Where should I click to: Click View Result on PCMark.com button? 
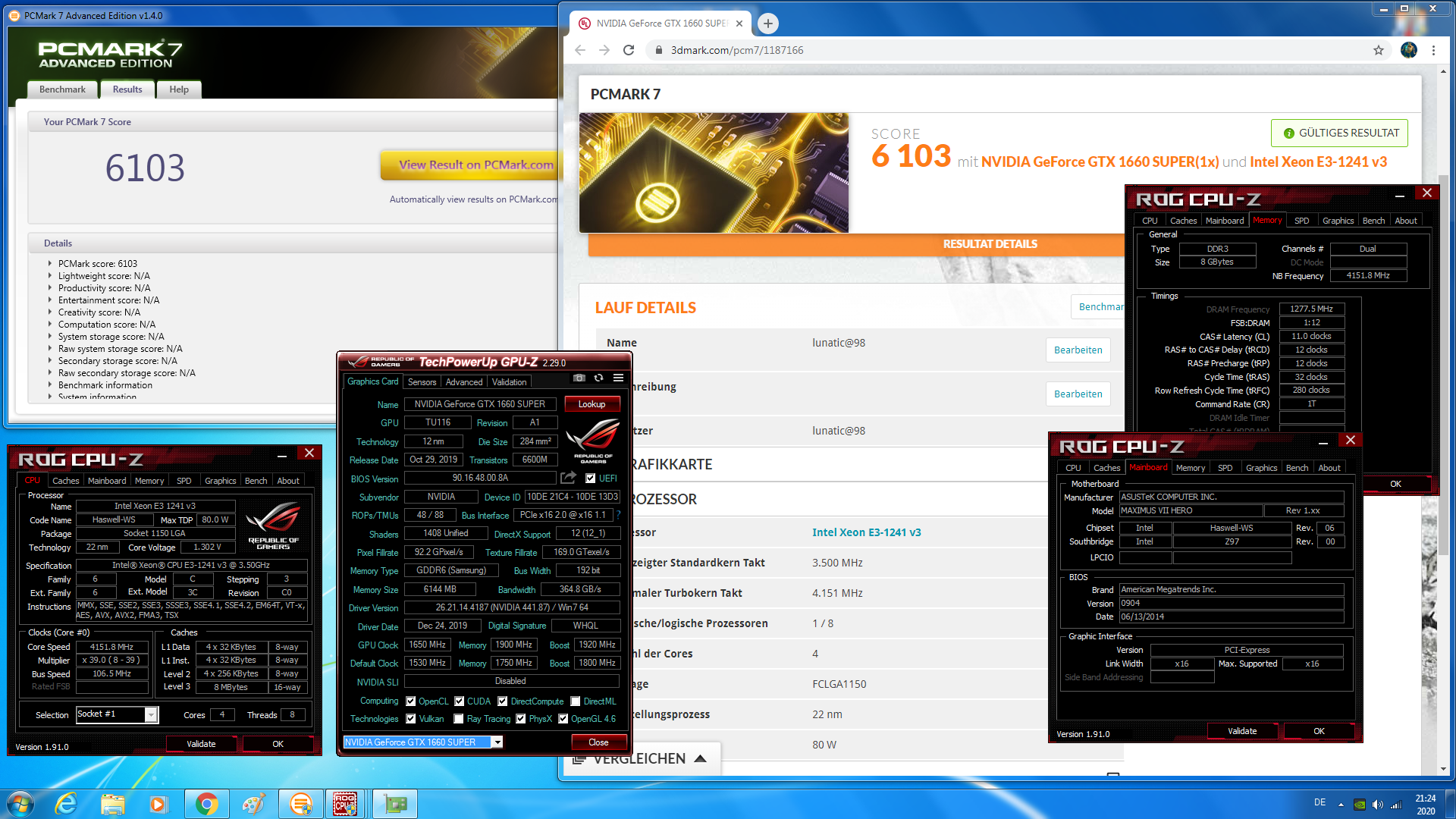pos(469,165)
